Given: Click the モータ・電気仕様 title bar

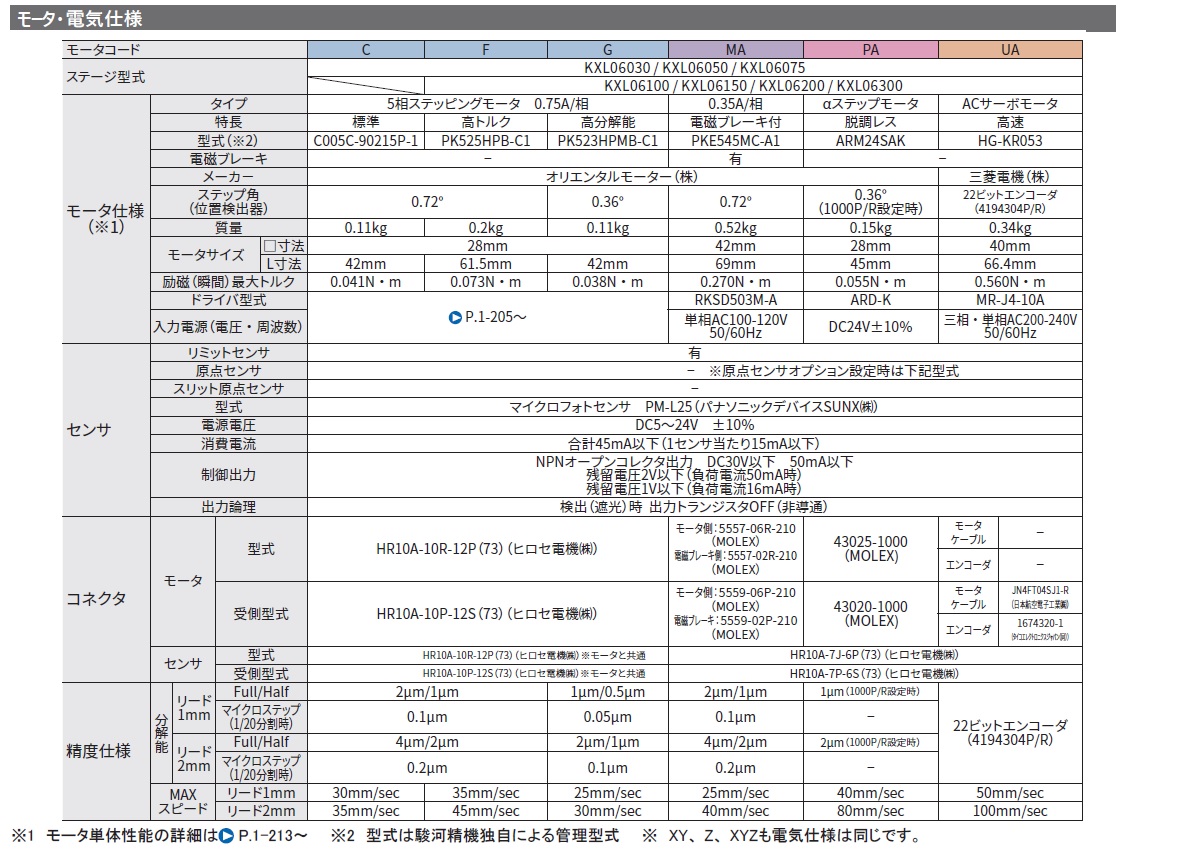Looking at the screenshot, I should [x=80, y=18].
